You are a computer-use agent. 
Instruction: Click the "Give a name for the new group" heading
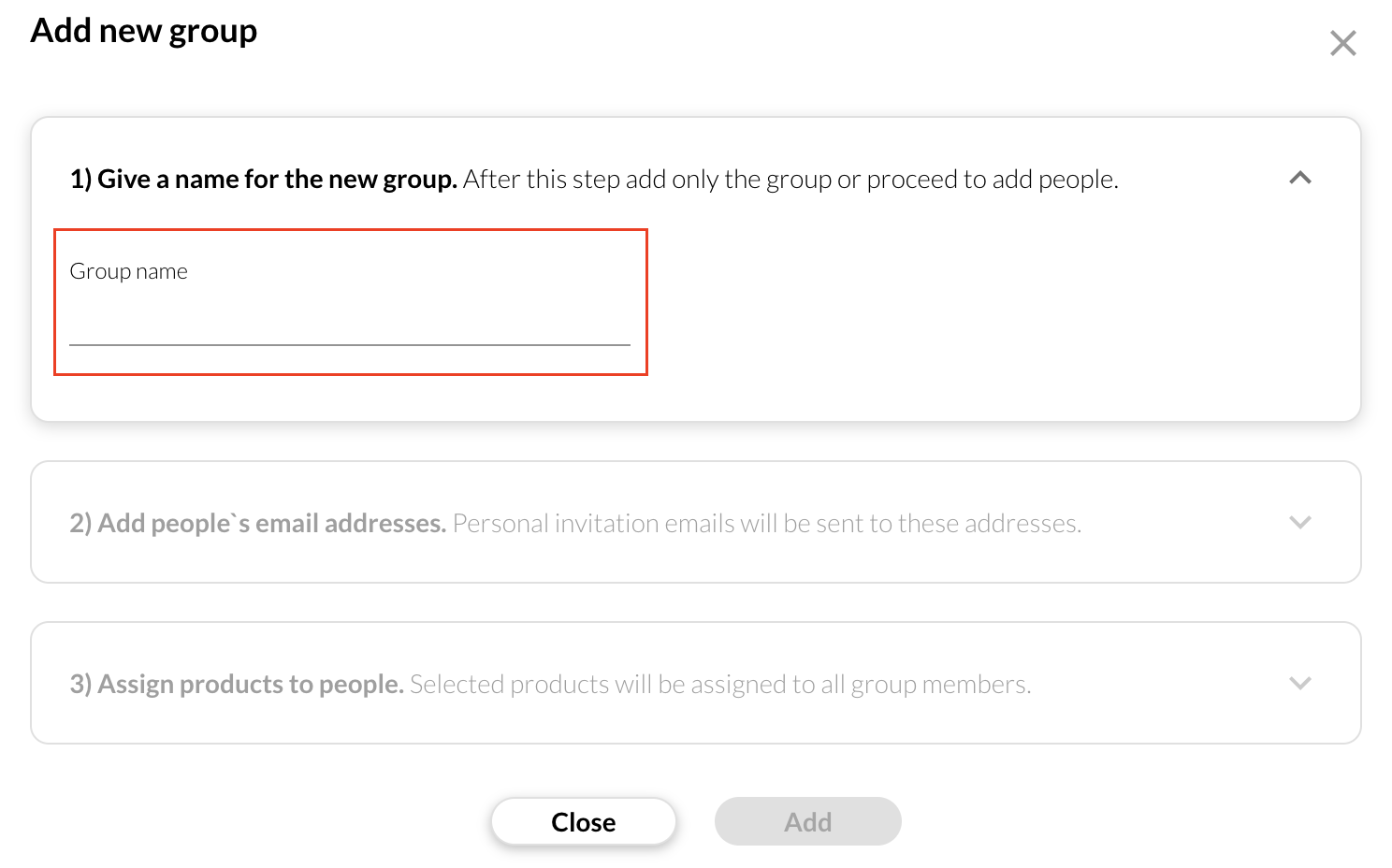coord(277,179)
